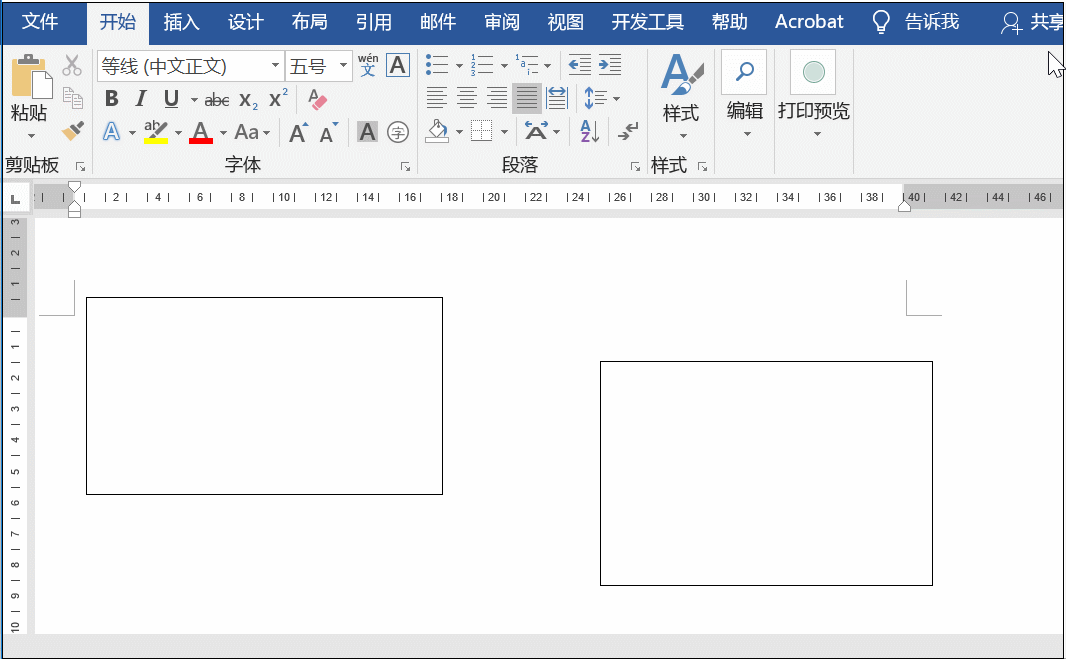Open the Asian layout menu
1066x659 pixels.
click(x=542, y=131)
